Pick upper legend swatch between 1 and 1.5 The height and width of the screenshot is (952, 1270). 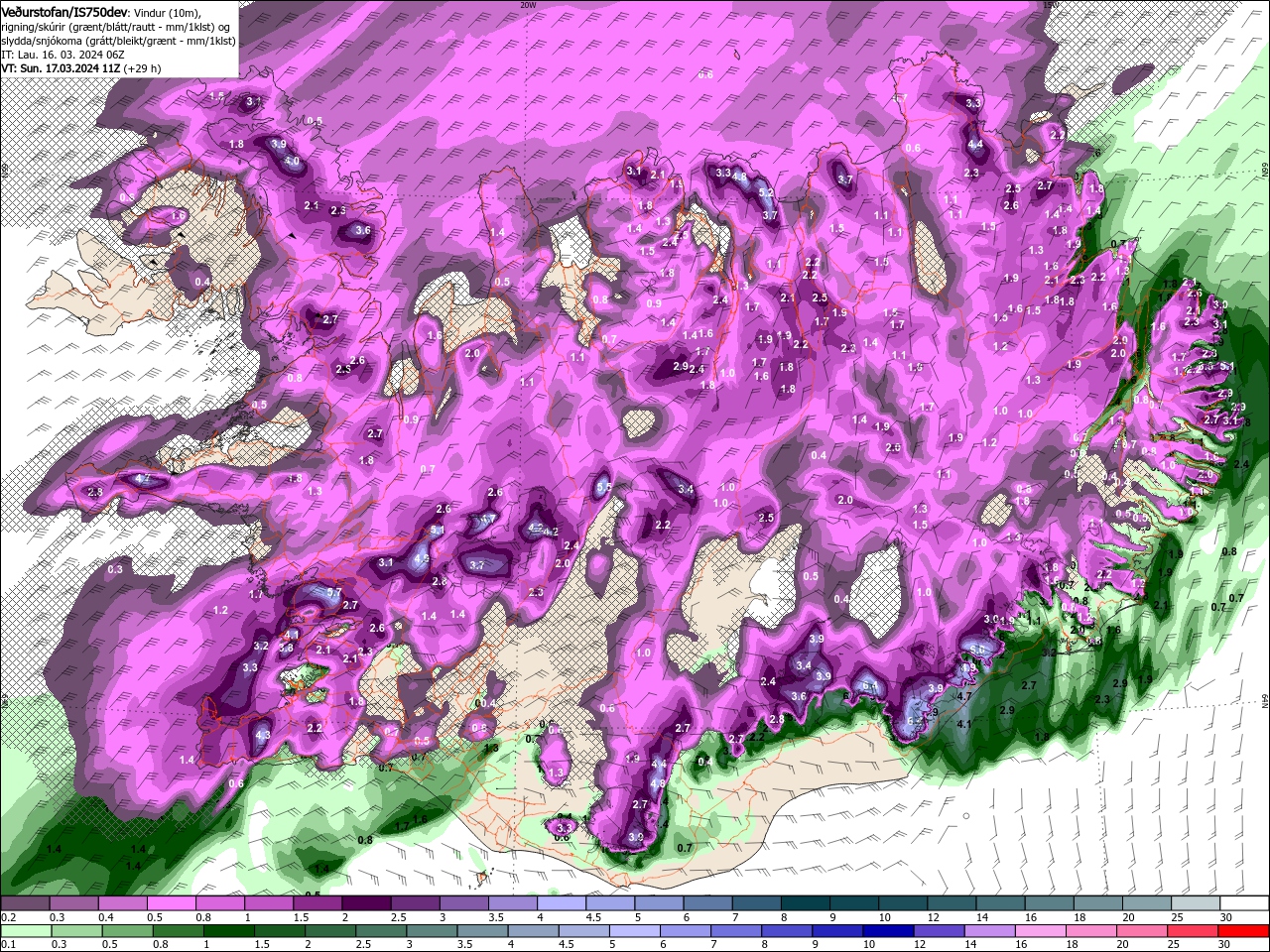pos(268,902)
